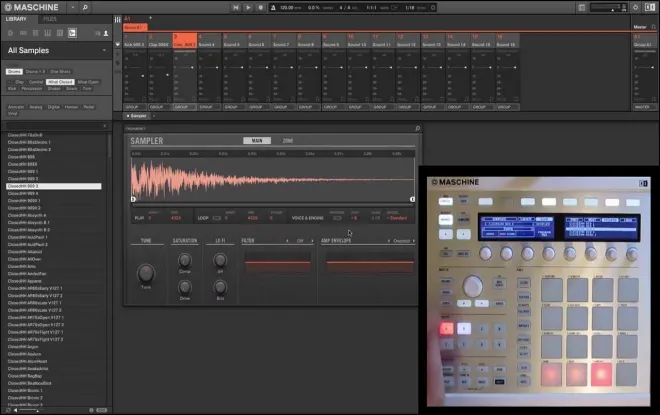This screenshot has width=660, height=415.
Task: Toggle the mixer view icon left of A1
Action: pyautogui.click(x=117, y=19)
